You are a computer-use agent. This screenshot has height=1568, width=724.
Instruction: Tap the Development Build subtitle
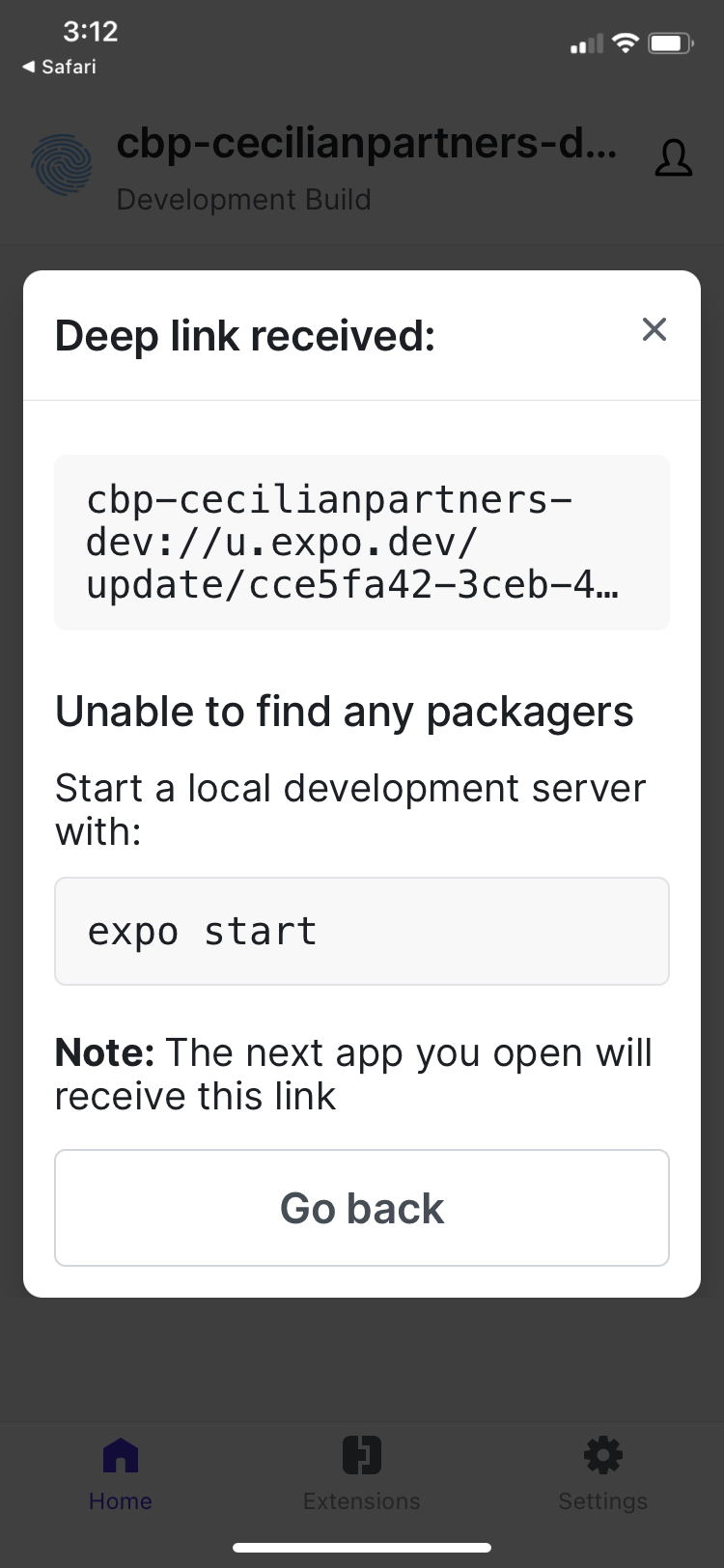pos(243,200)
